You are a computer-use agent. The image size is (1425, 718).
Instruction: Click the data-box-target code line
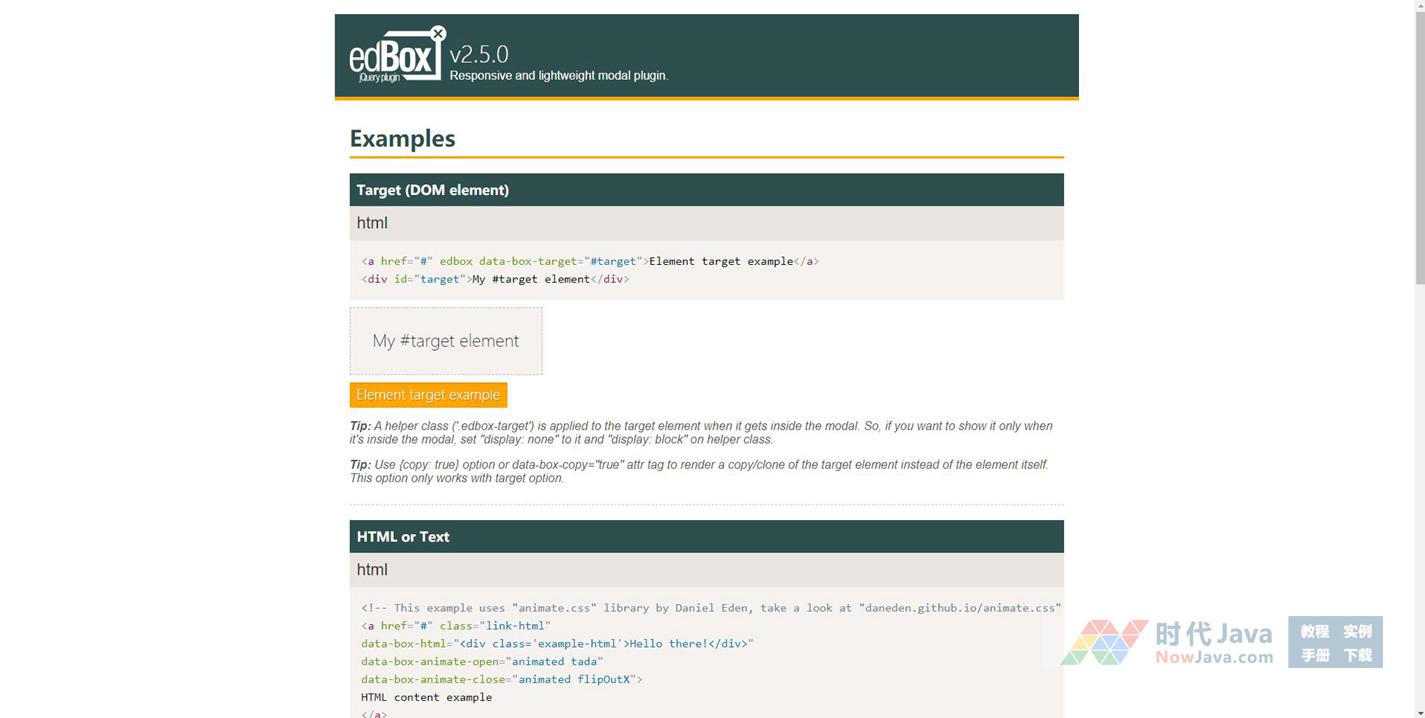coord(590,262)
